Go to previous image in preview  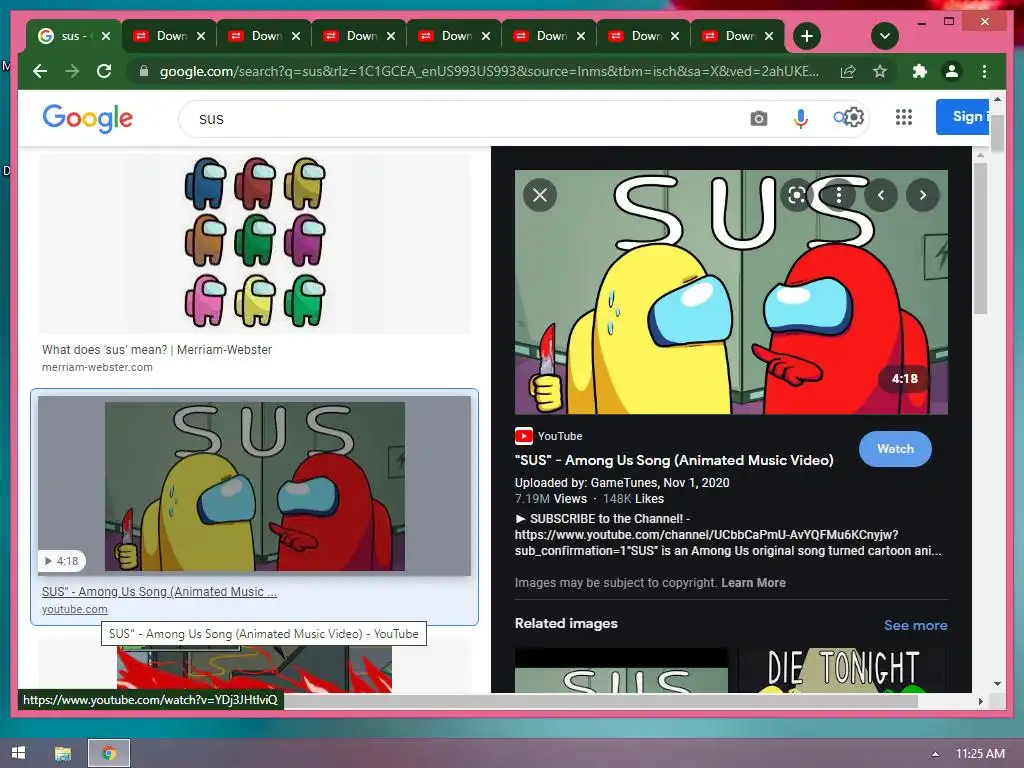[881, 195]
